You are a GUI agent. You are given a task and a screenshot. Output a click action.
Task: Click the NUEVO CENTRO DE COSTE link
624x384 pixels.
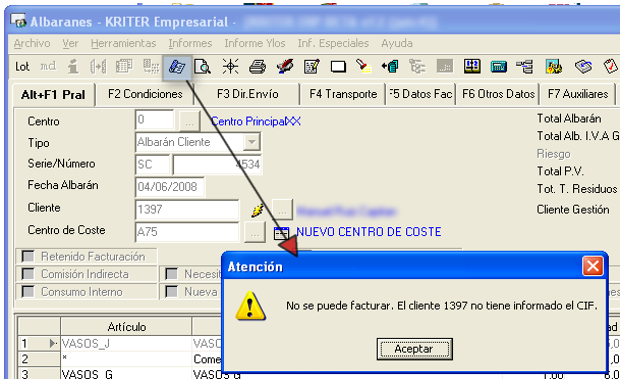click(369, 232)
